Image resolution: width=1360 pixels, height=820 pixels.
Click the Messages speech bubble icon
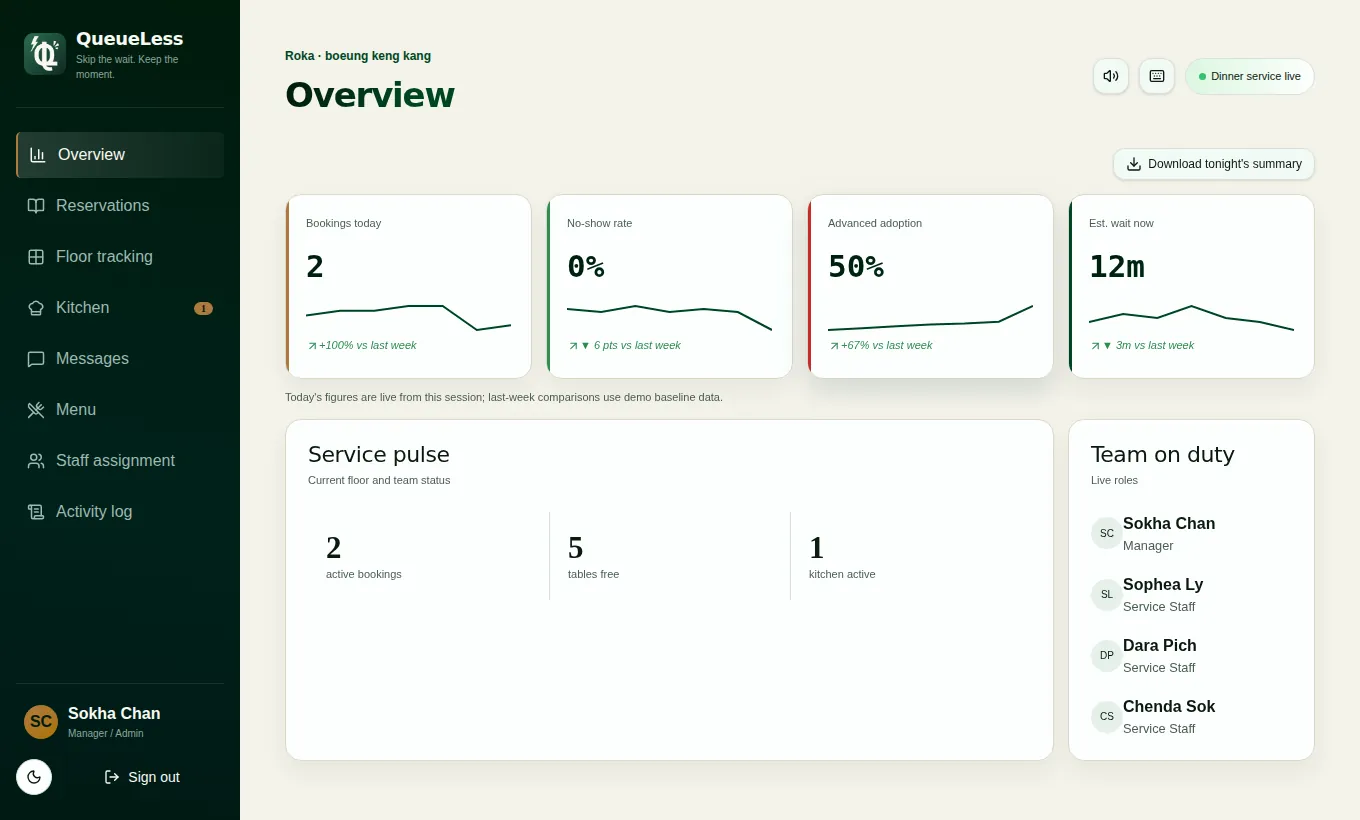(x=36, y=359)
